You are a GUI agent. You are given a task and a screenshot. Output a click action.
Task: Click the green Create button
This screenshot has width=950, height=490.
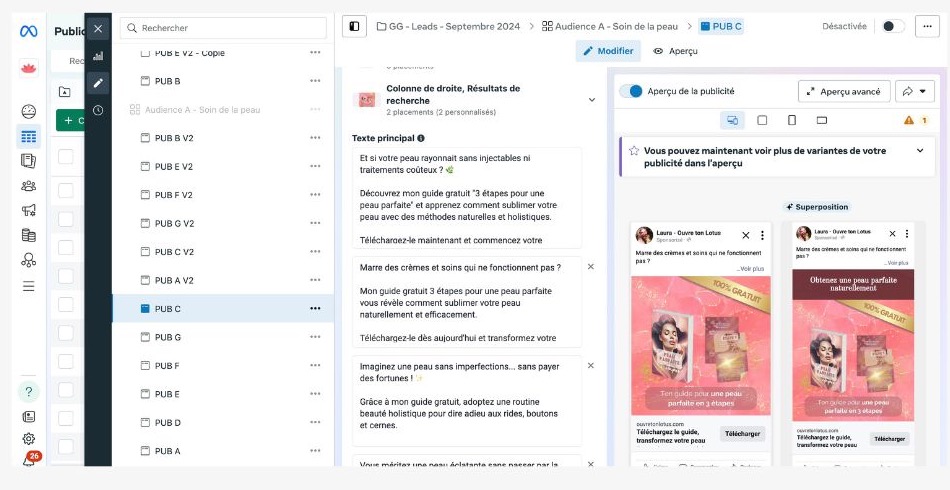[71, 120]
